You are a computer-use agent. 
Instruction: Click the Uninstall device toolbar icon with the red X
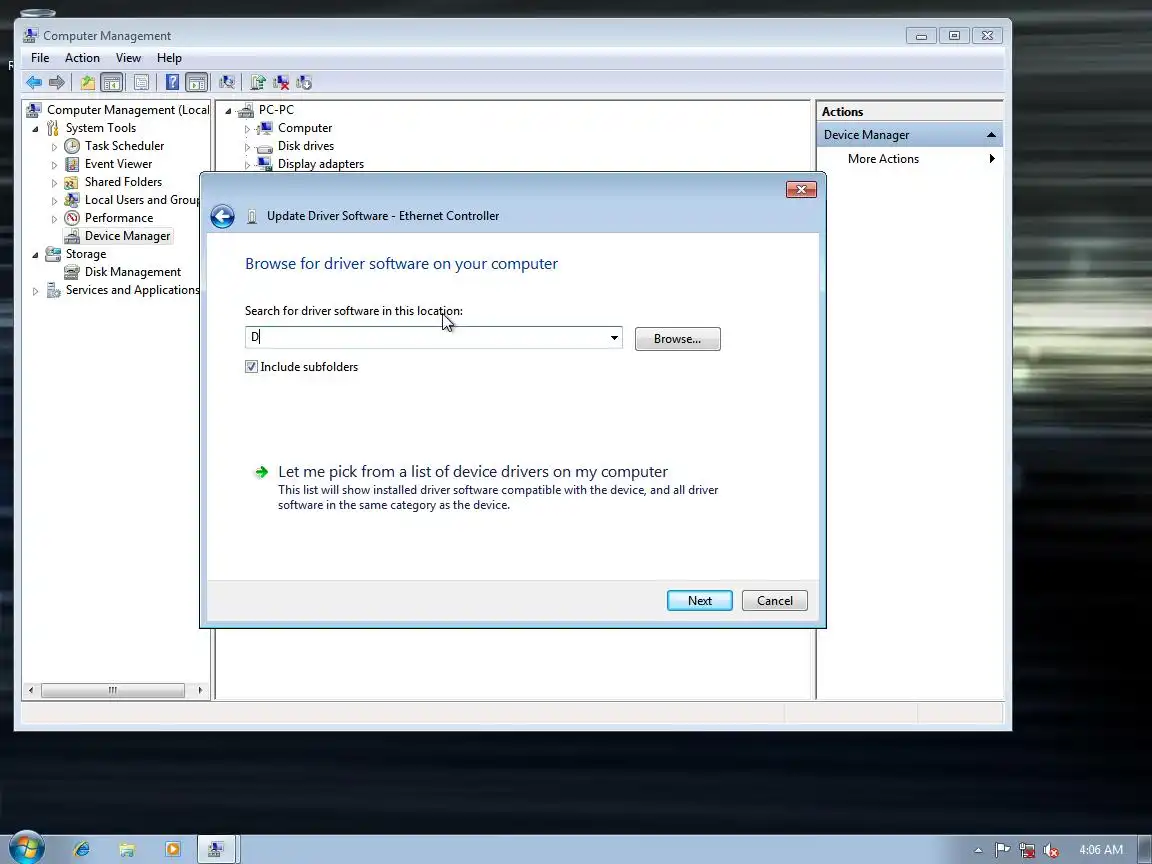pos(281,82)
